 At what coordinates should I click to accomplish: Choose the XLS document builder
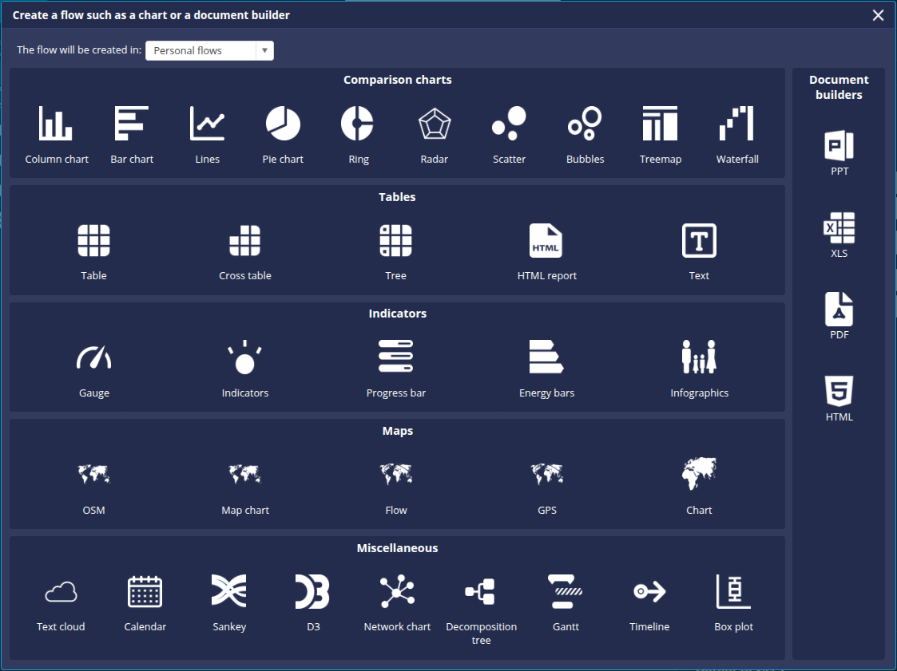tap(839, 229)
